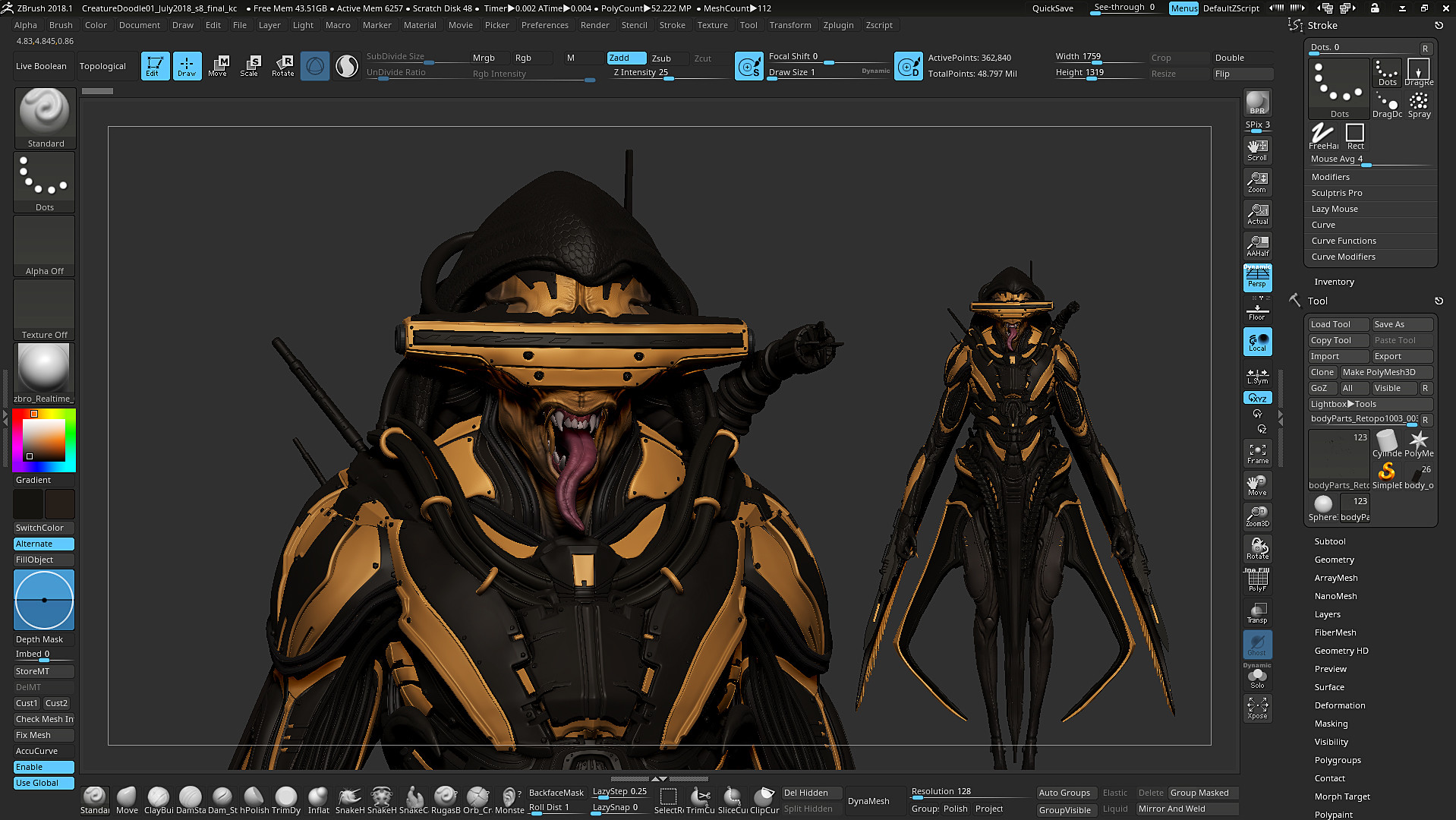Select the ClipCurve brush icon
1456x820 pixels.
pyautogui.click(x=764, y=800)
